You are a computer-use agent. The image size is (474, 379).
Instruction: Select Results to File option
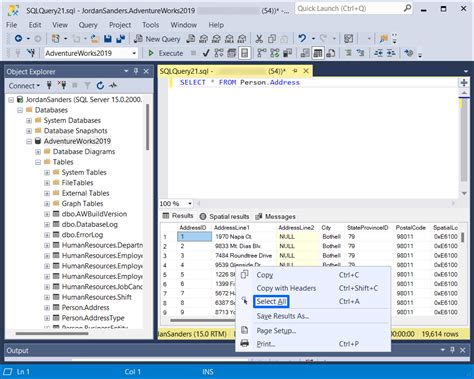pyautogui.click(x=331, y=53)
